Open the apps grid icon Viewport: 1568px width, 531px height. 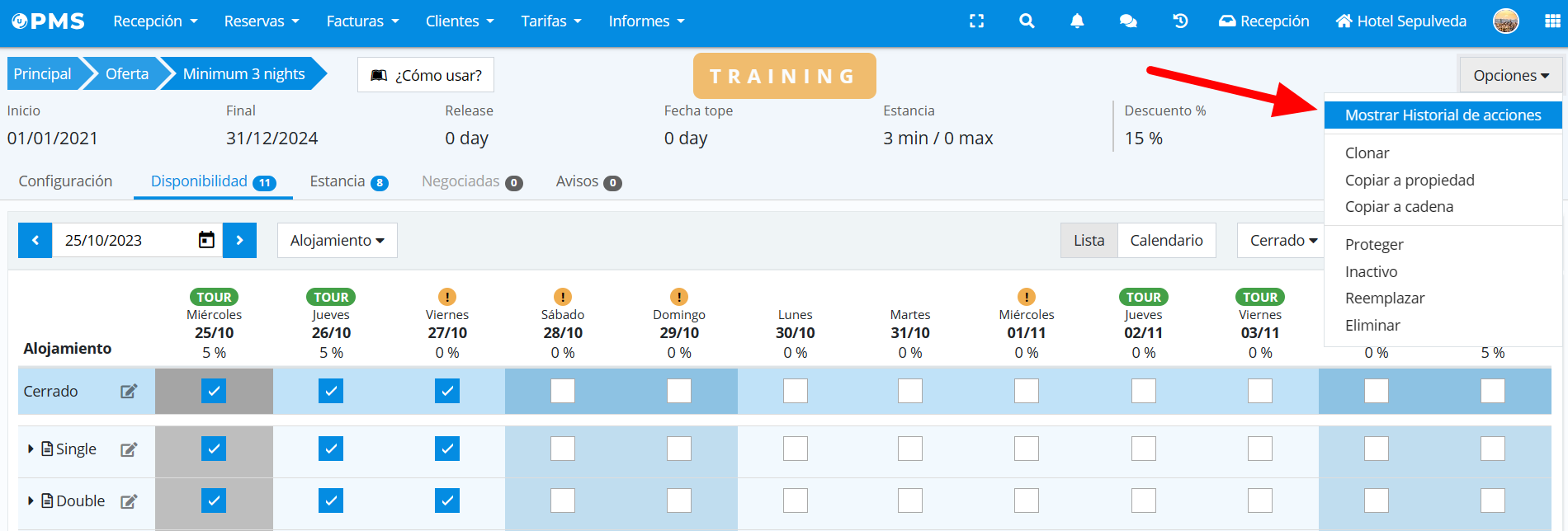[x=1552, y=21]
